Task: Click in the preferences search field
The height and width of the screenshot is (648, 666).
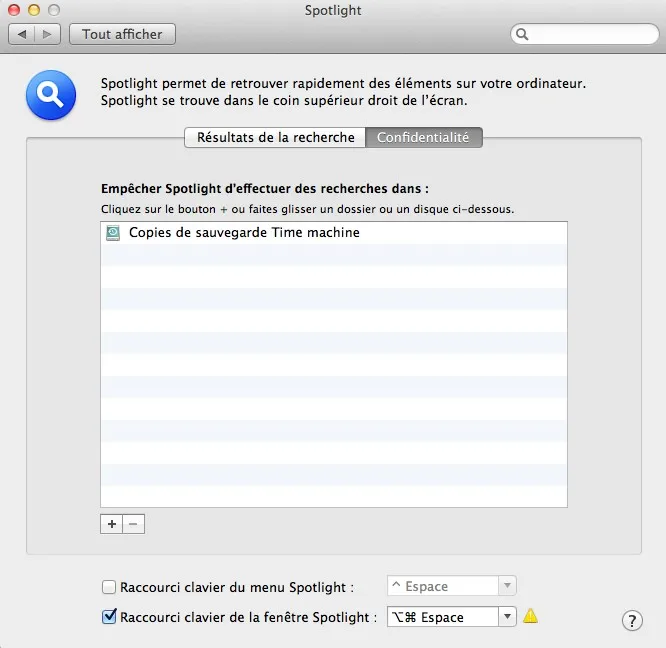Action: coord(585,34)
